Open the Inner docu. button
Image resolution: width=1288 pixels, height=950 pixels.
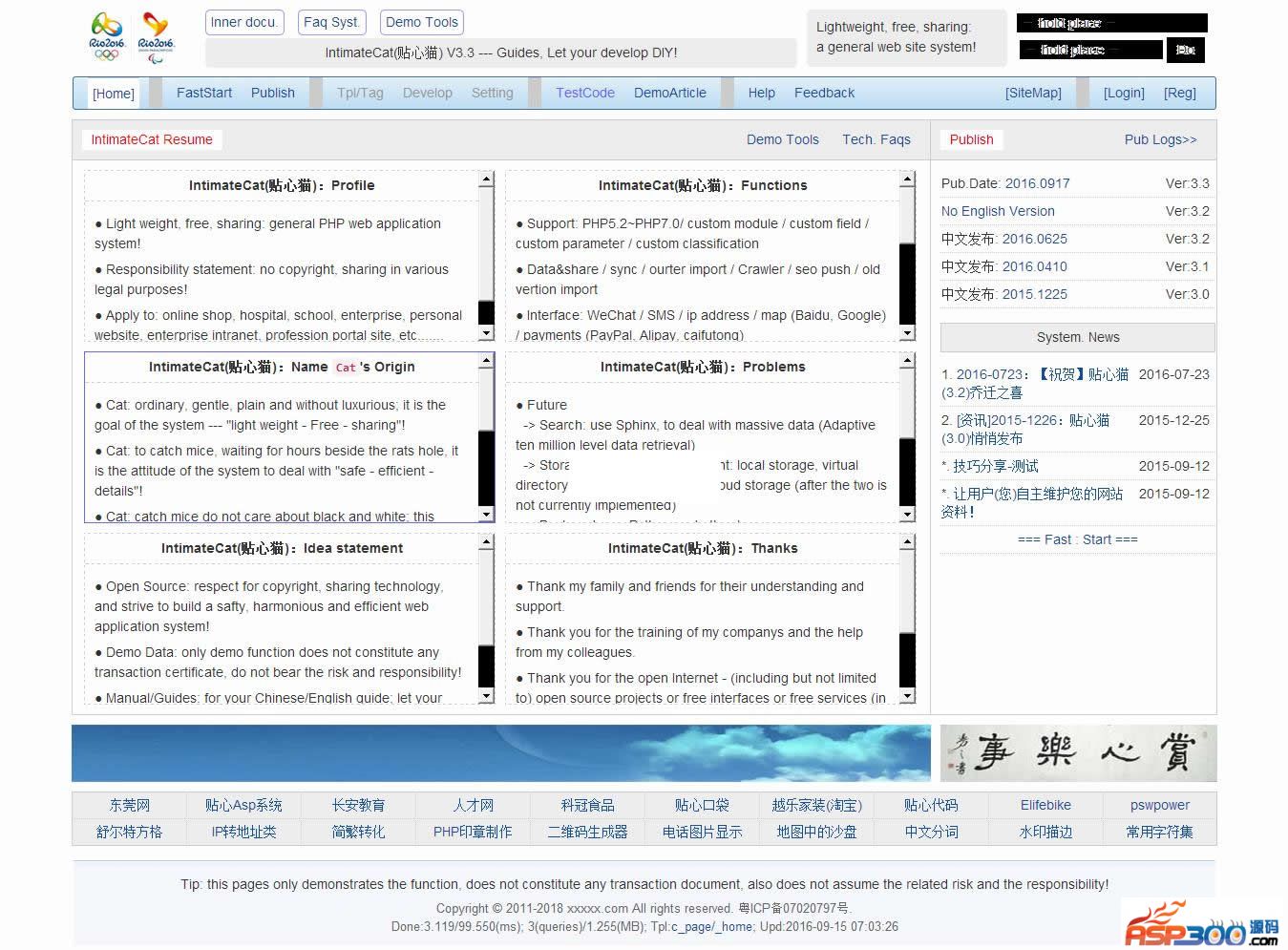[244, 22]
